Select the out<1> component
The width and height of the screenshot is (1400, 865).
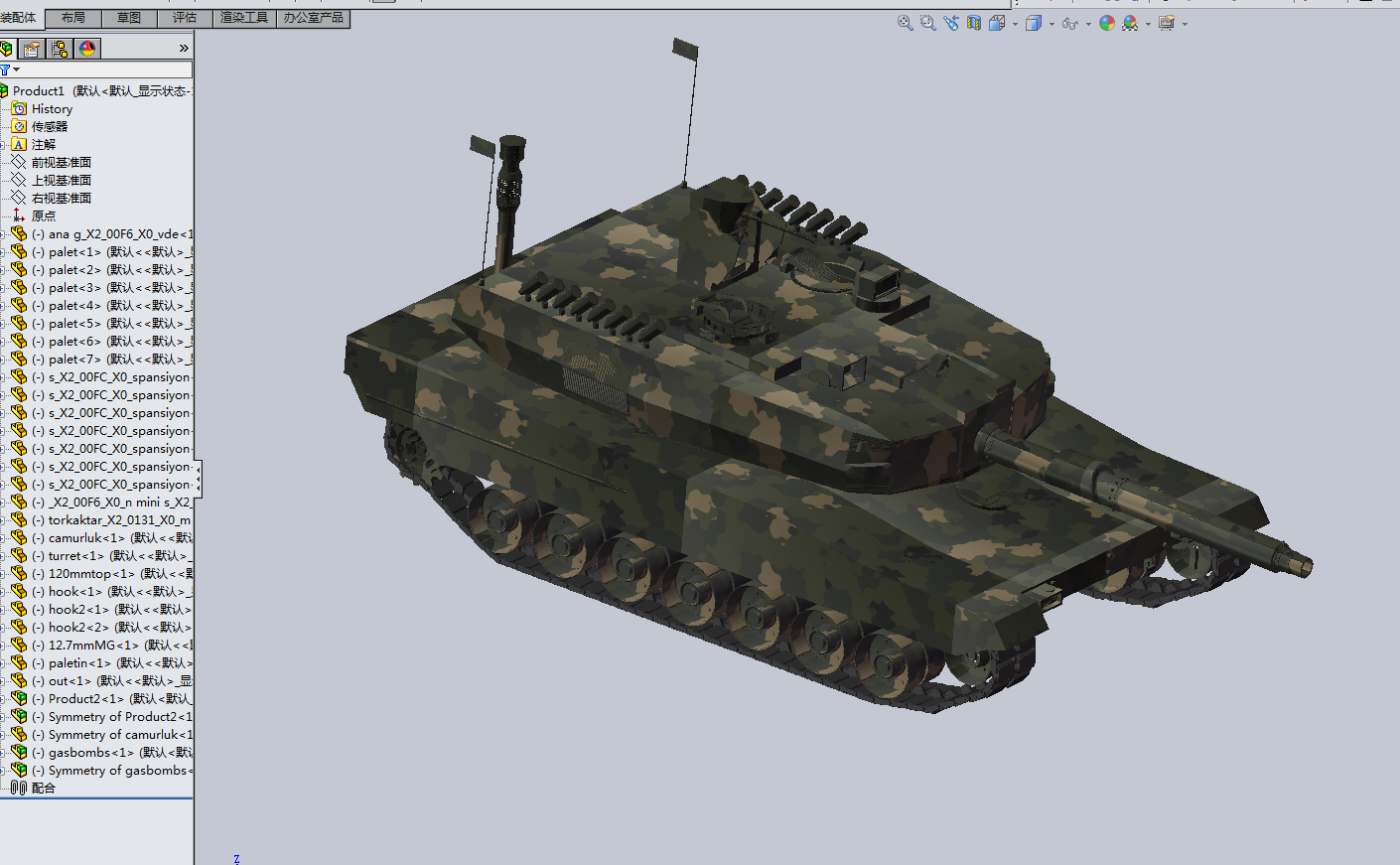[101, 681]
